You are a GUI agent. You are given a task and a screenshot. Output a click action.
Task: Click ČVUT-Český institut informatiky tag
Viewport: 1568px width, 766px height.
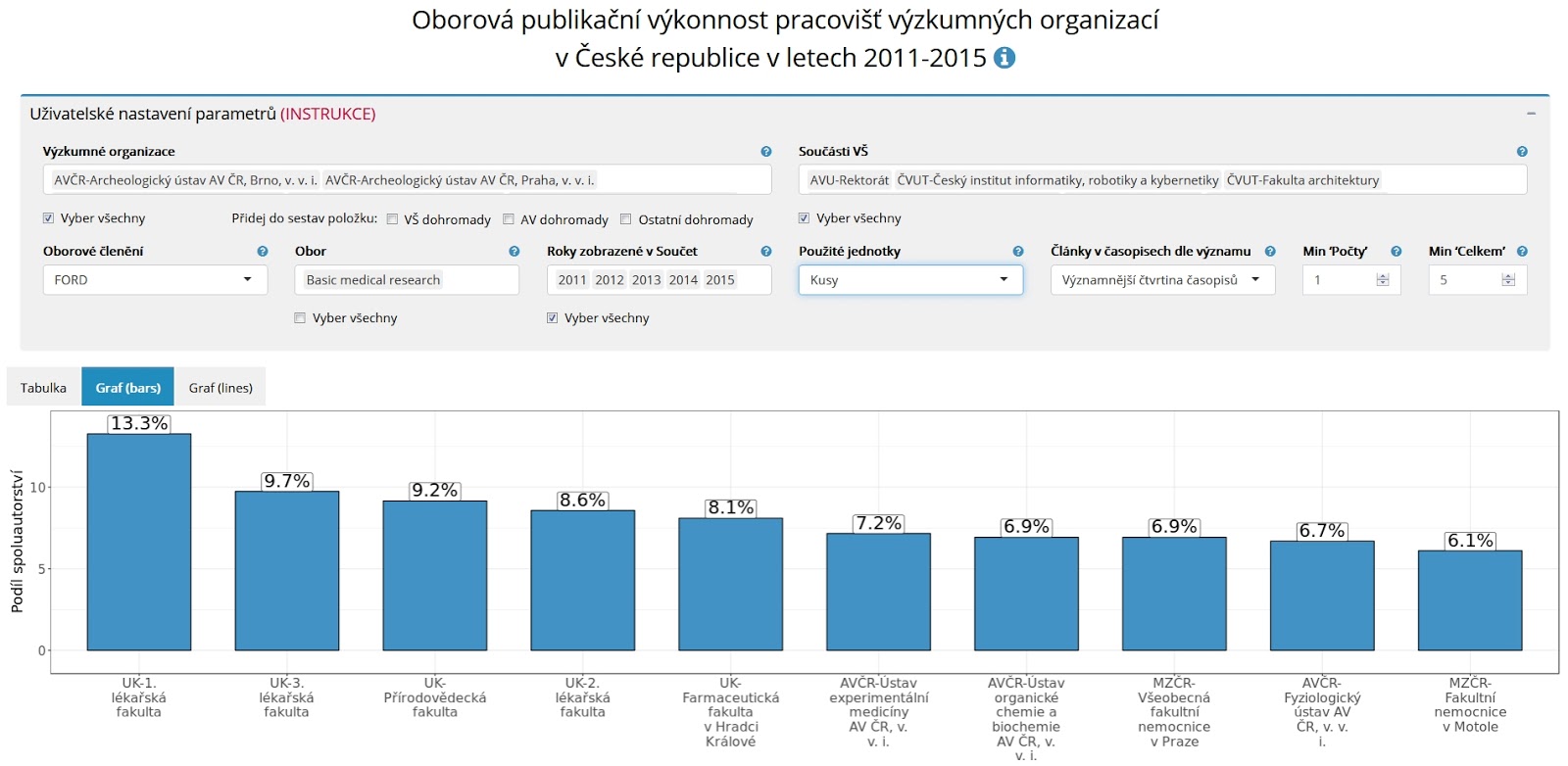(x=1058, y=180)
